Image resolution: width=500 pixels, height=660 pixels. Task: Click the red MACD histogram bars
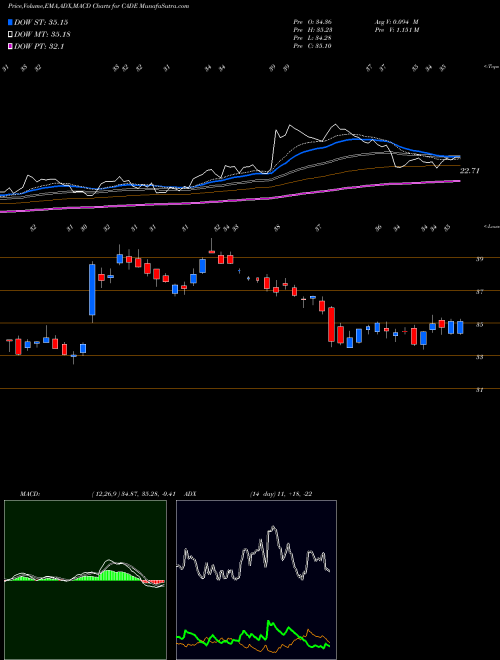pyautogui.click(x=153, y=582)
